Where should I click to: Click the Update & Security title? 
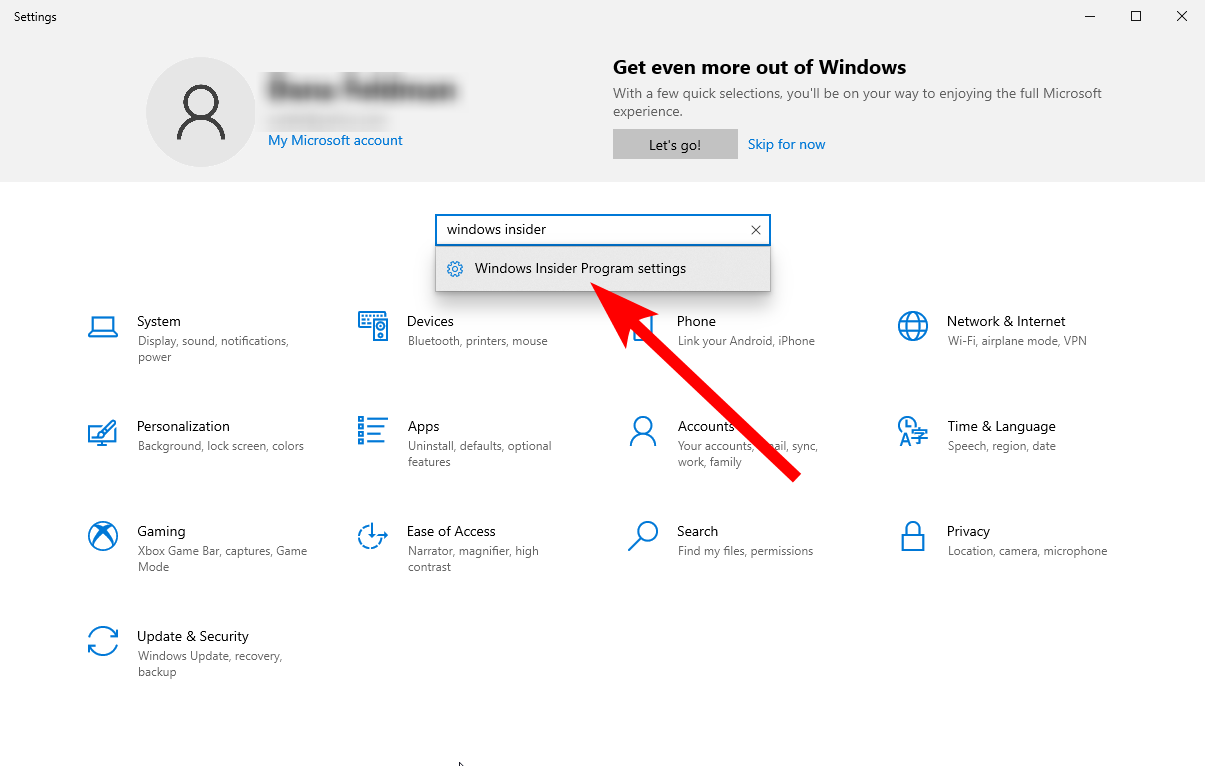click(x=192, y=636)
